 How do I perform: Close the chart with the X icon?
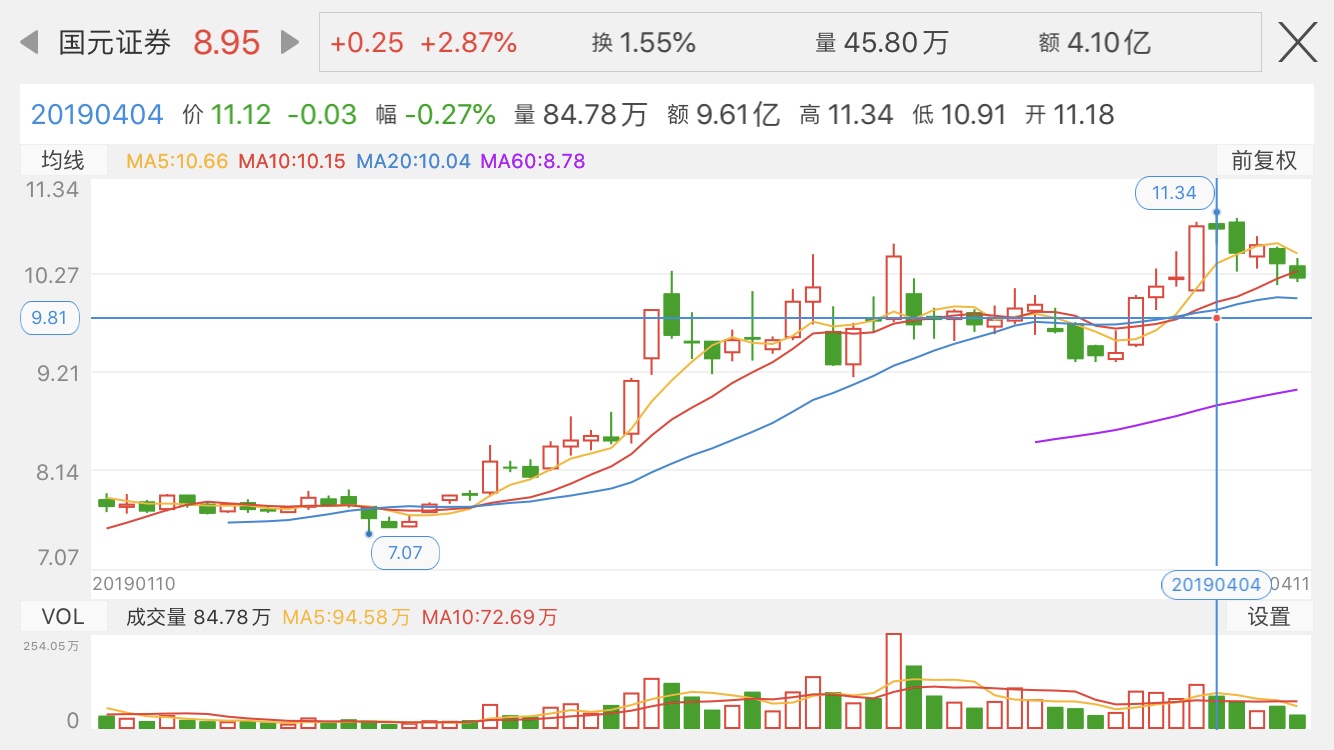1298,42
